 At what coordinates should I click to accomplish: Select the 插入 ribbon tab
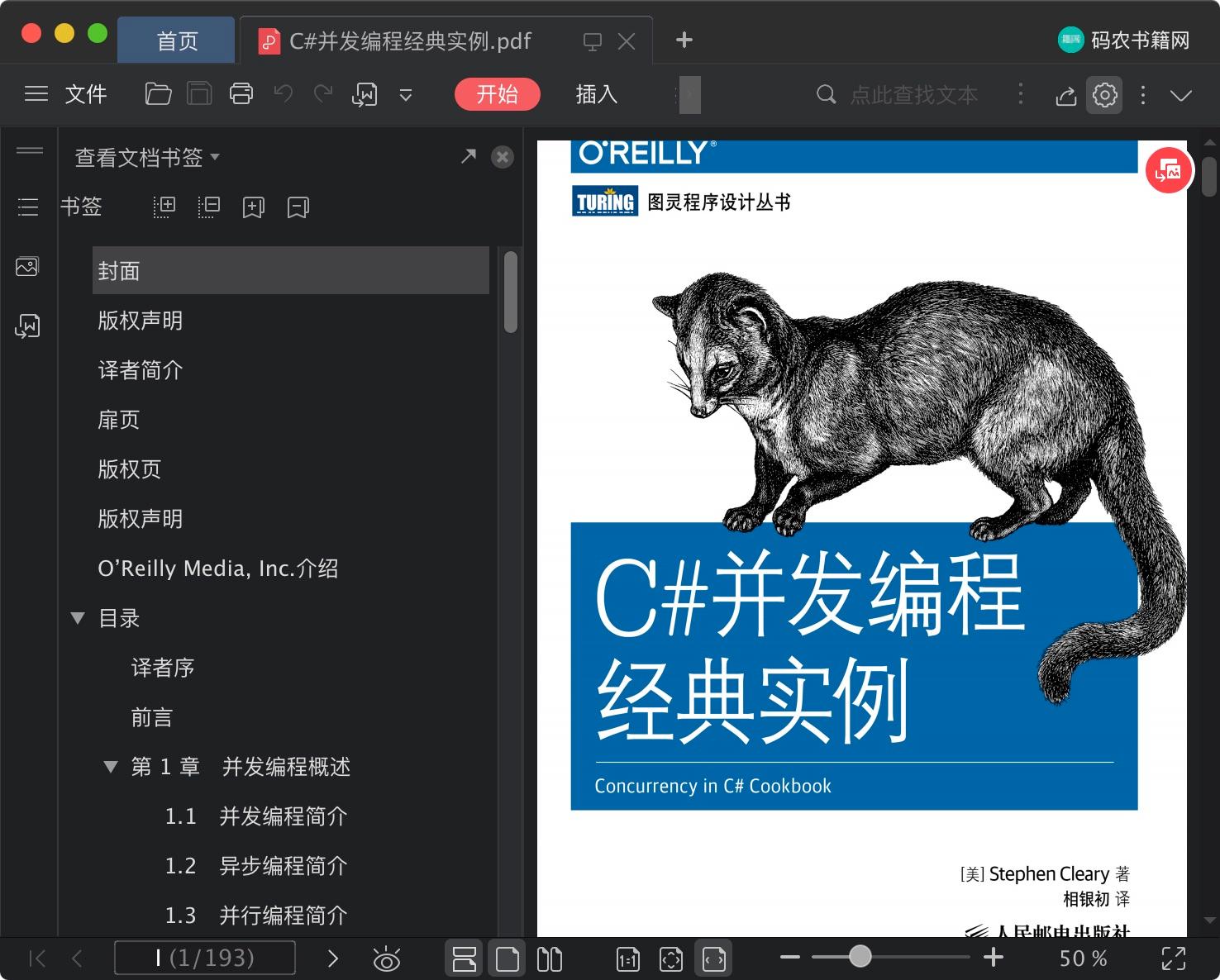point(597,94)
